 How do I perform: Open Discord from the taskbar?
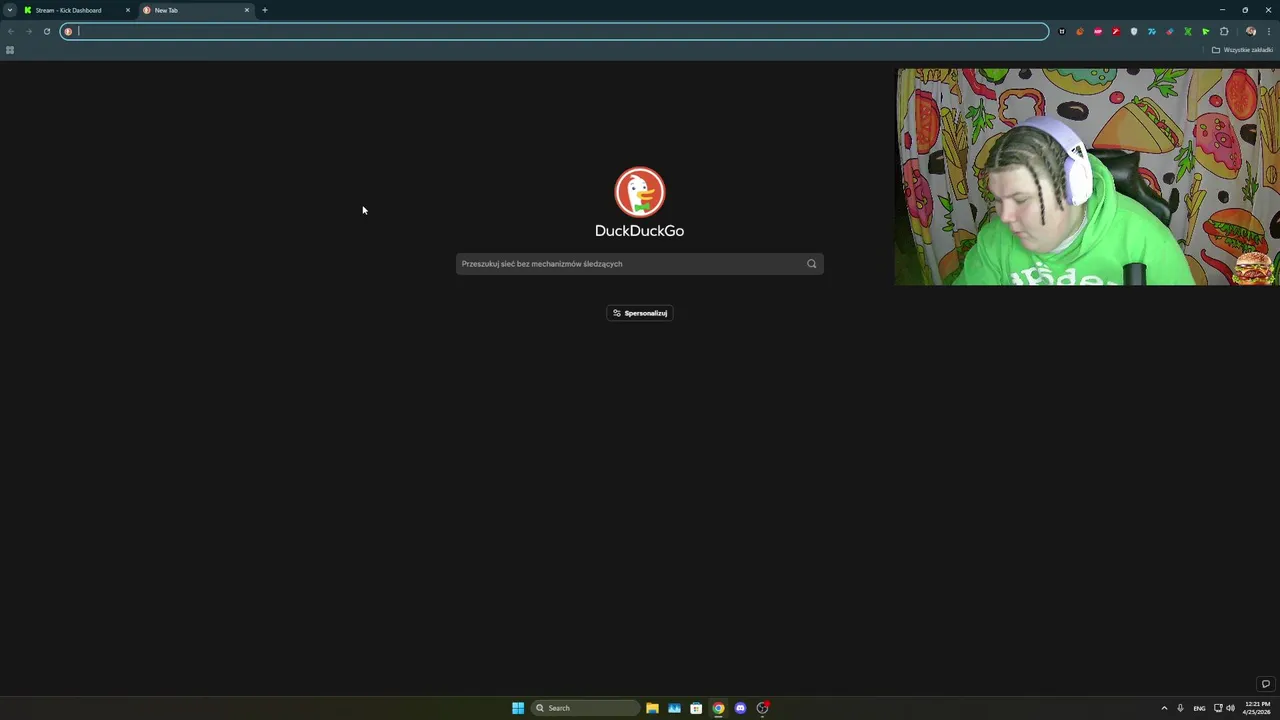tap(740, 708)
